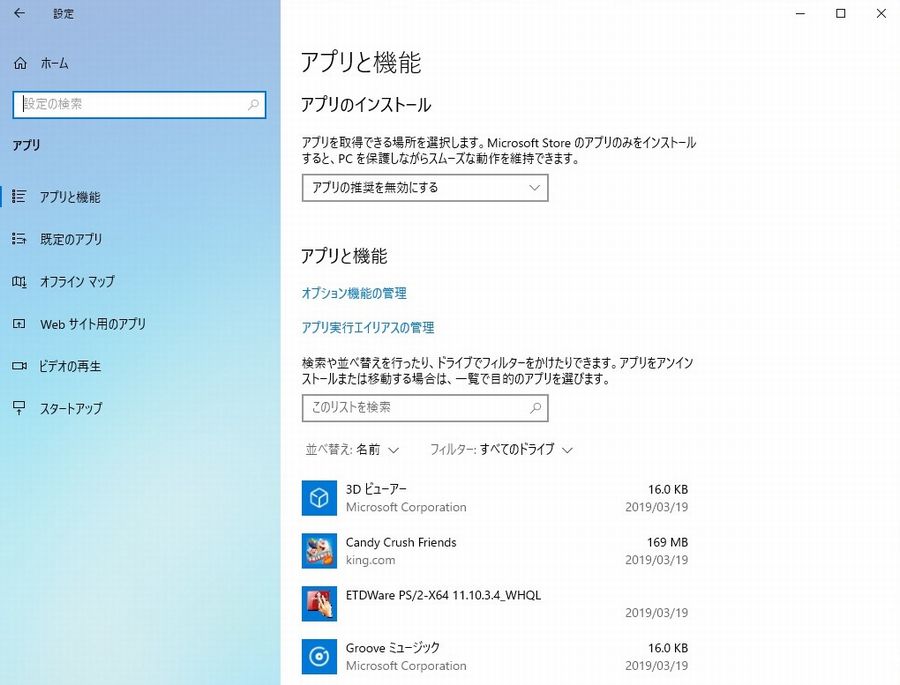
Task: Click the アプリと機能 sidebar list icon
Action: (19, 197)
